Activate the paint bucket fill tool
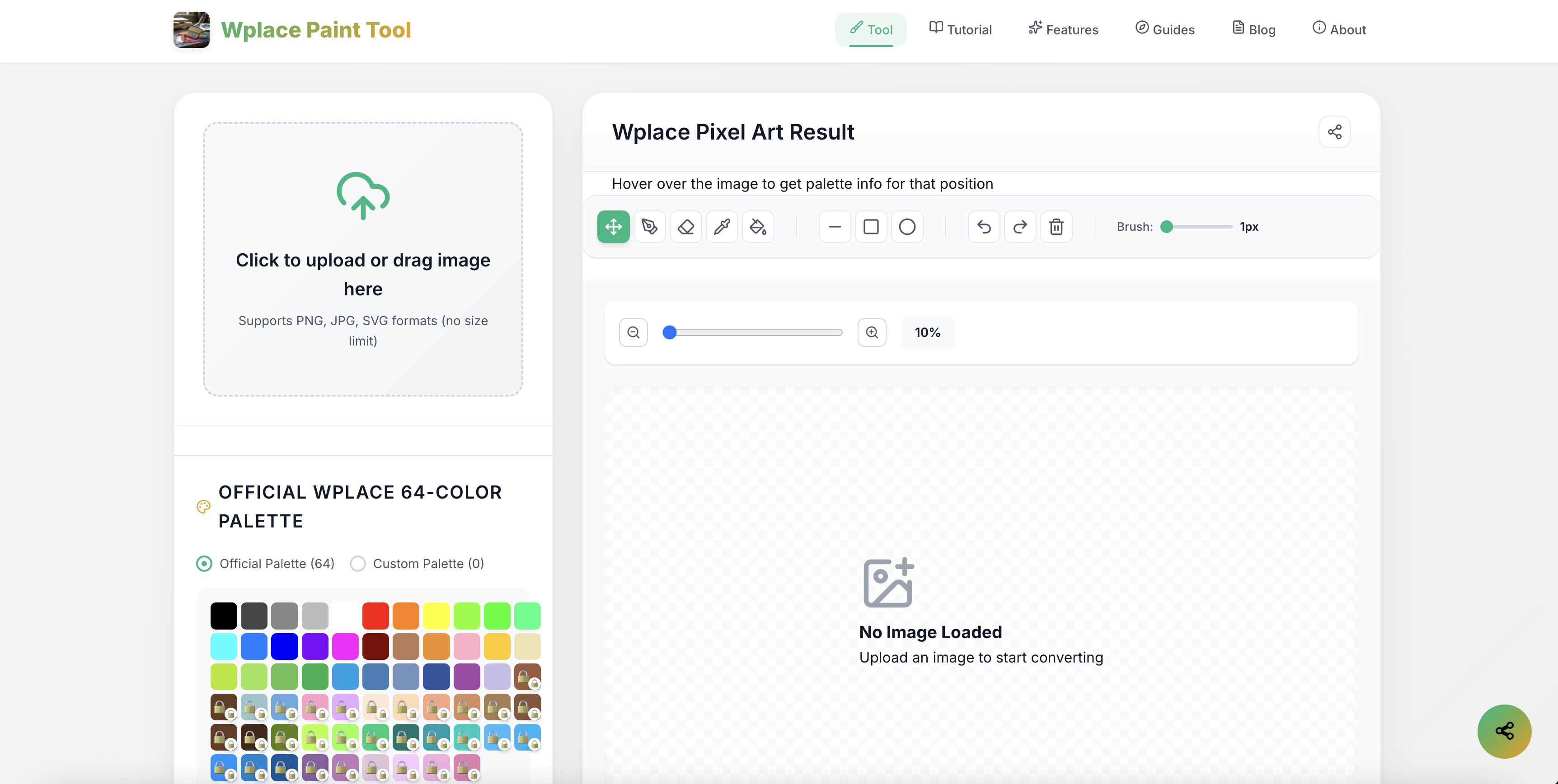This screenshot has width=1558, height=784. coord(758,227)
